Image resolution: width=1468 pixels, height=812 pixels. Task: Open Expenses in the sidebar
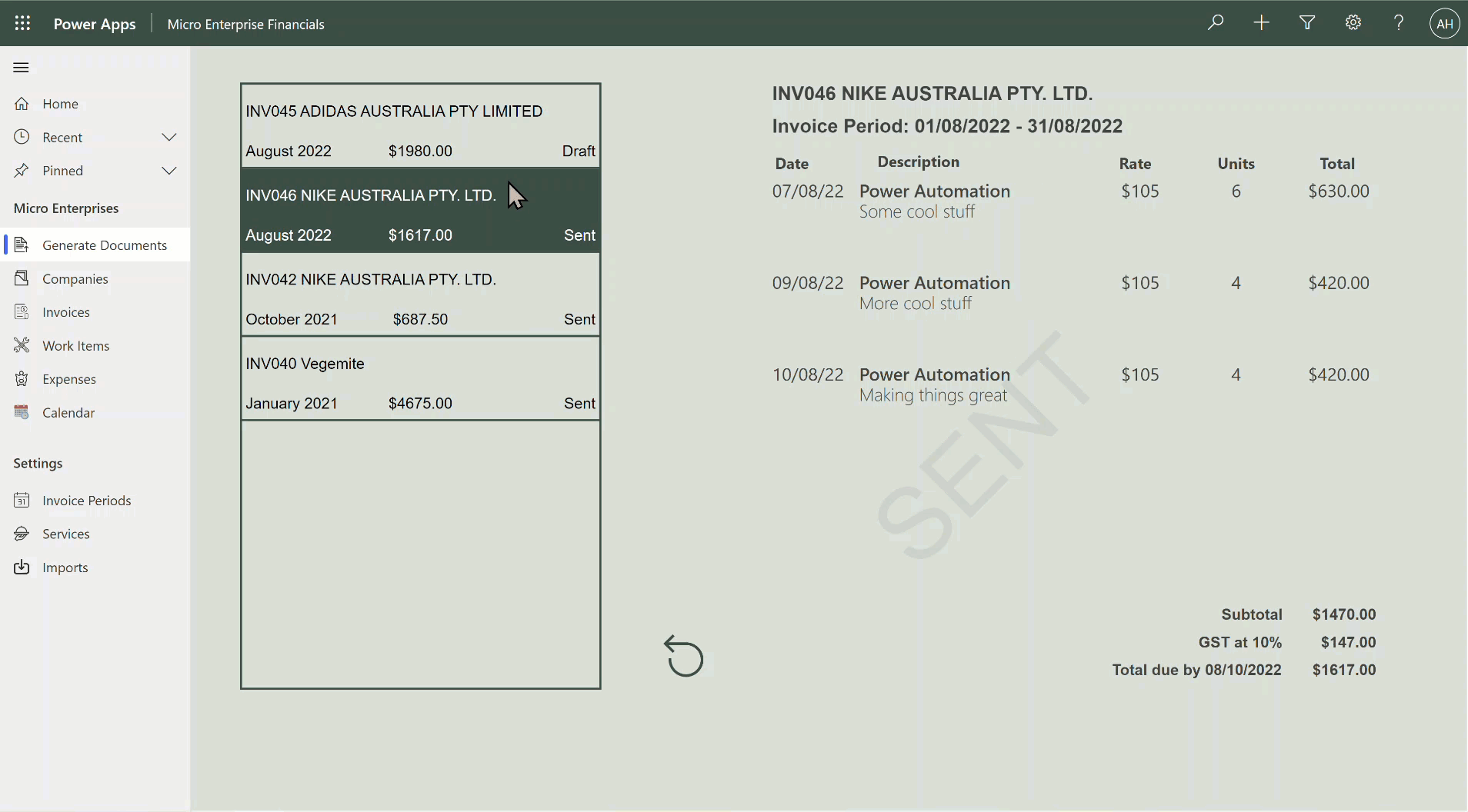click(95, 379)
